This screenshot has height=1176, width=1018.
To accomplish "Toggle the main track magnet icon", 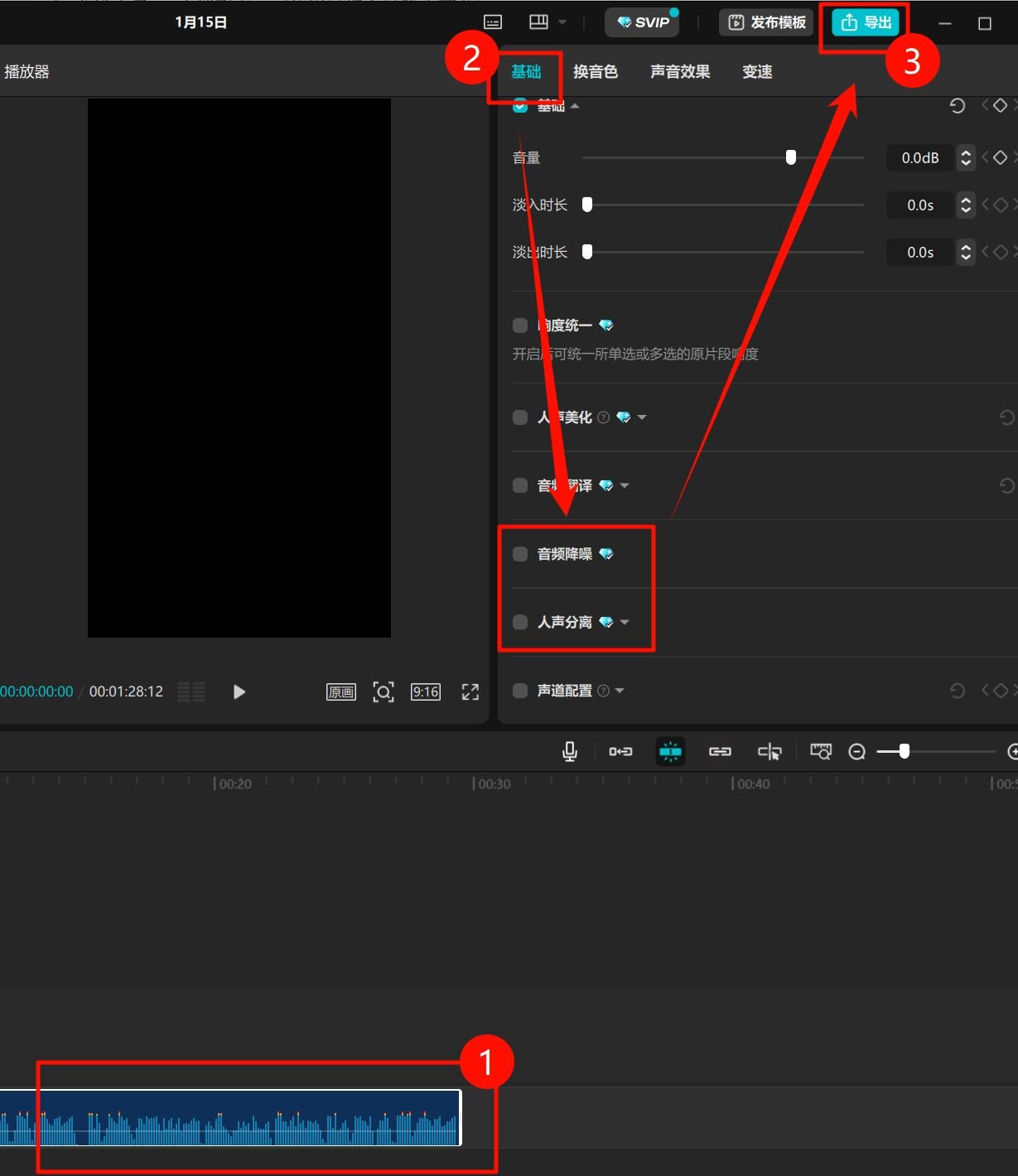I will (620, 751).
